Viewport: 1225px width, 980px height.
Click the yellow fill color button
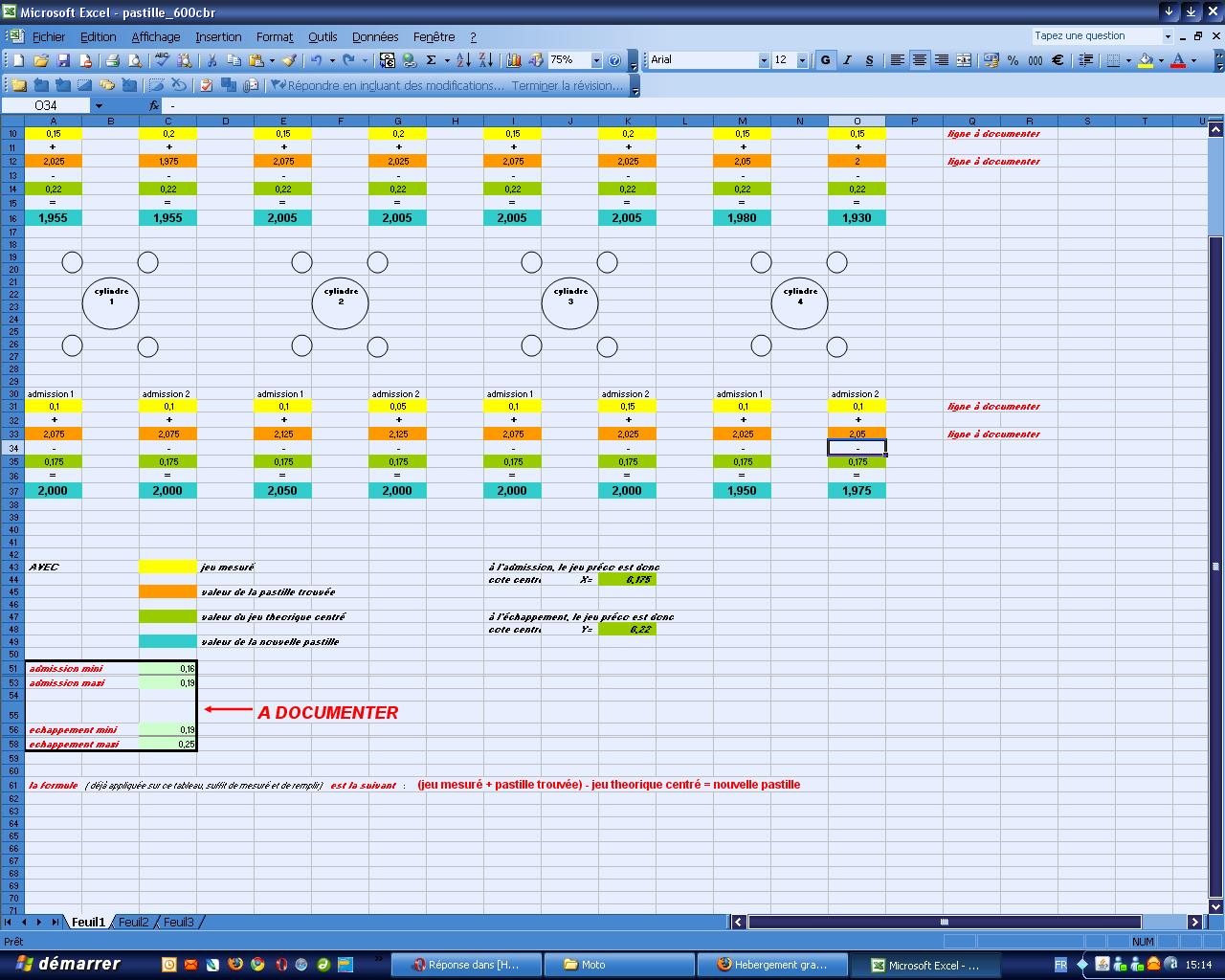tap(1146, 60)
